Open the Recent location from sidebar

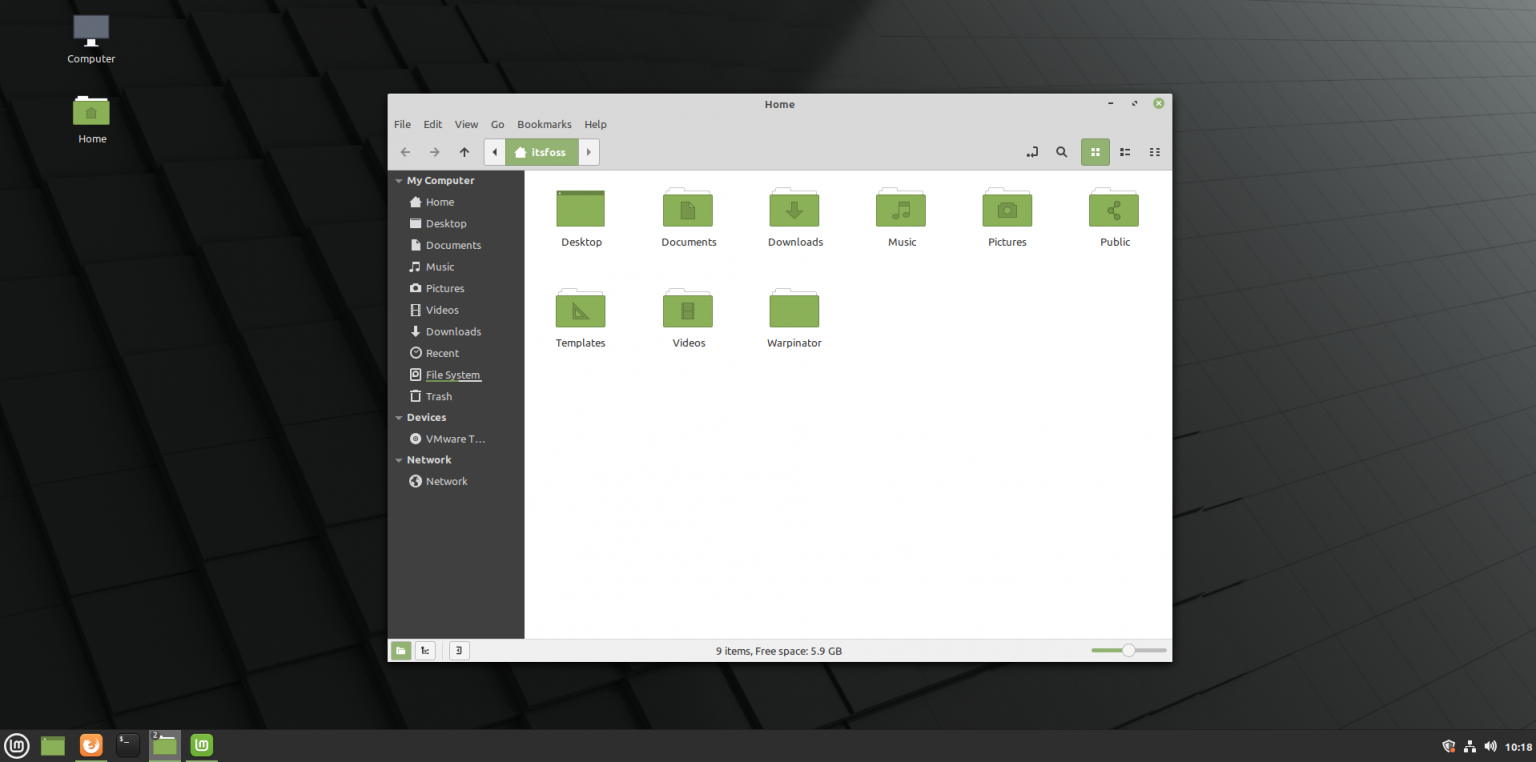(x=440, y=353)
